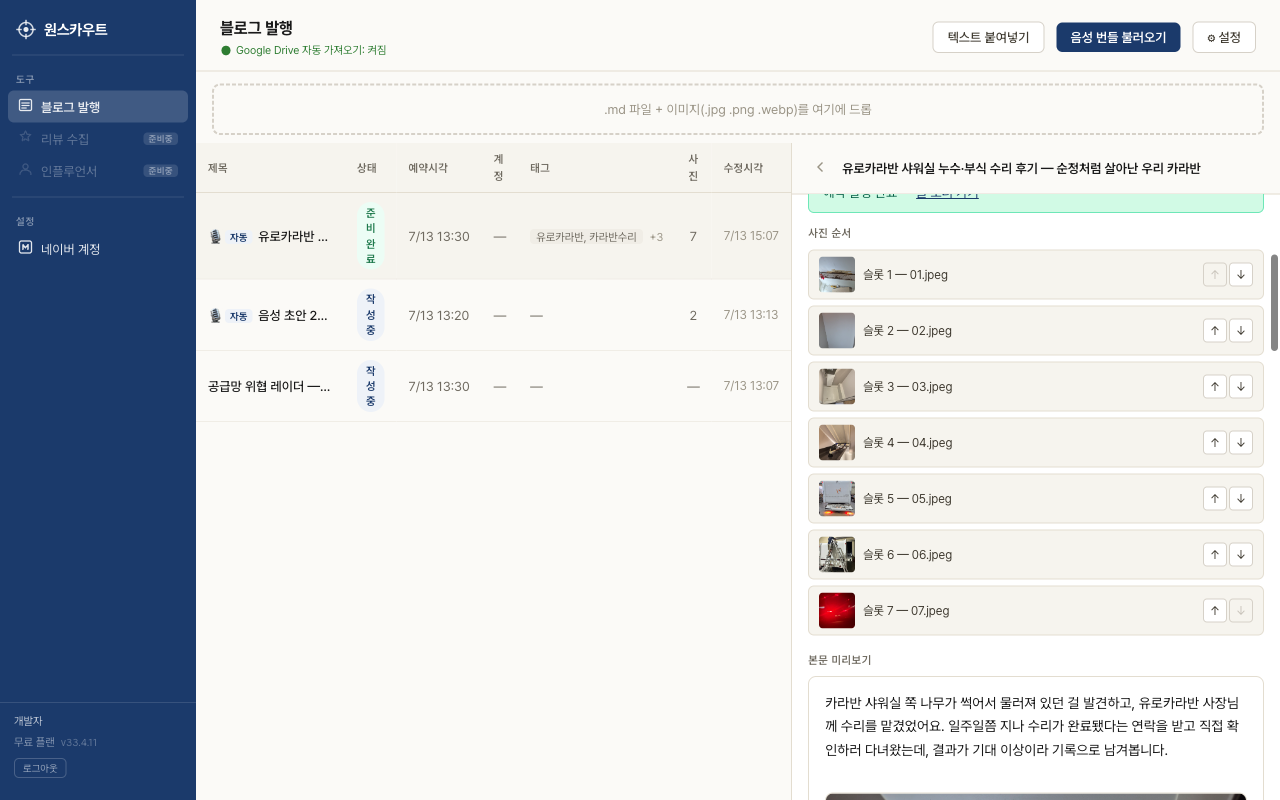Move 슬롯 7 — 07.jpeg up

point(1215,610)
